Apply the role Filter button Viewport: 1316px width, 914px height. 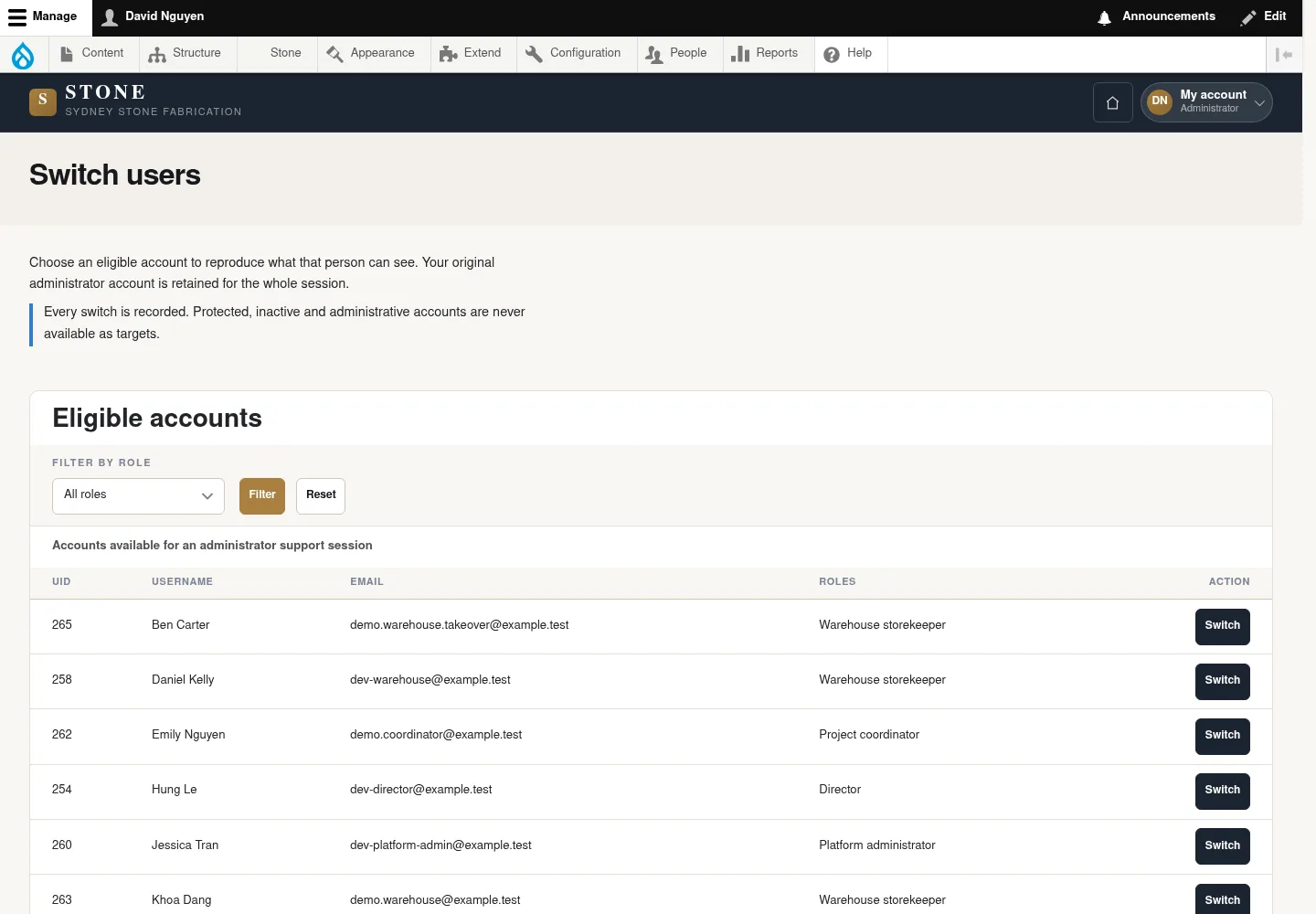(262, 496)
